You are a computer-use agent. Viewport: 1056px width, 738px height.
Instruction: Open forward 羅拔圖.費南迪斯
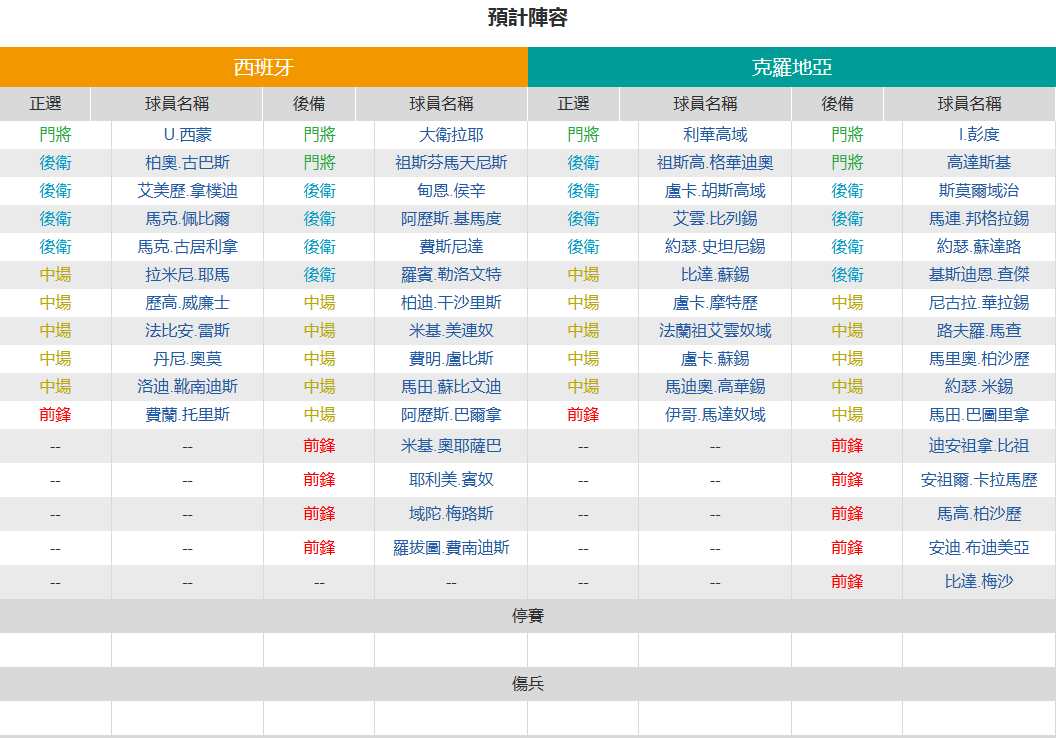[x=451, y=548]
